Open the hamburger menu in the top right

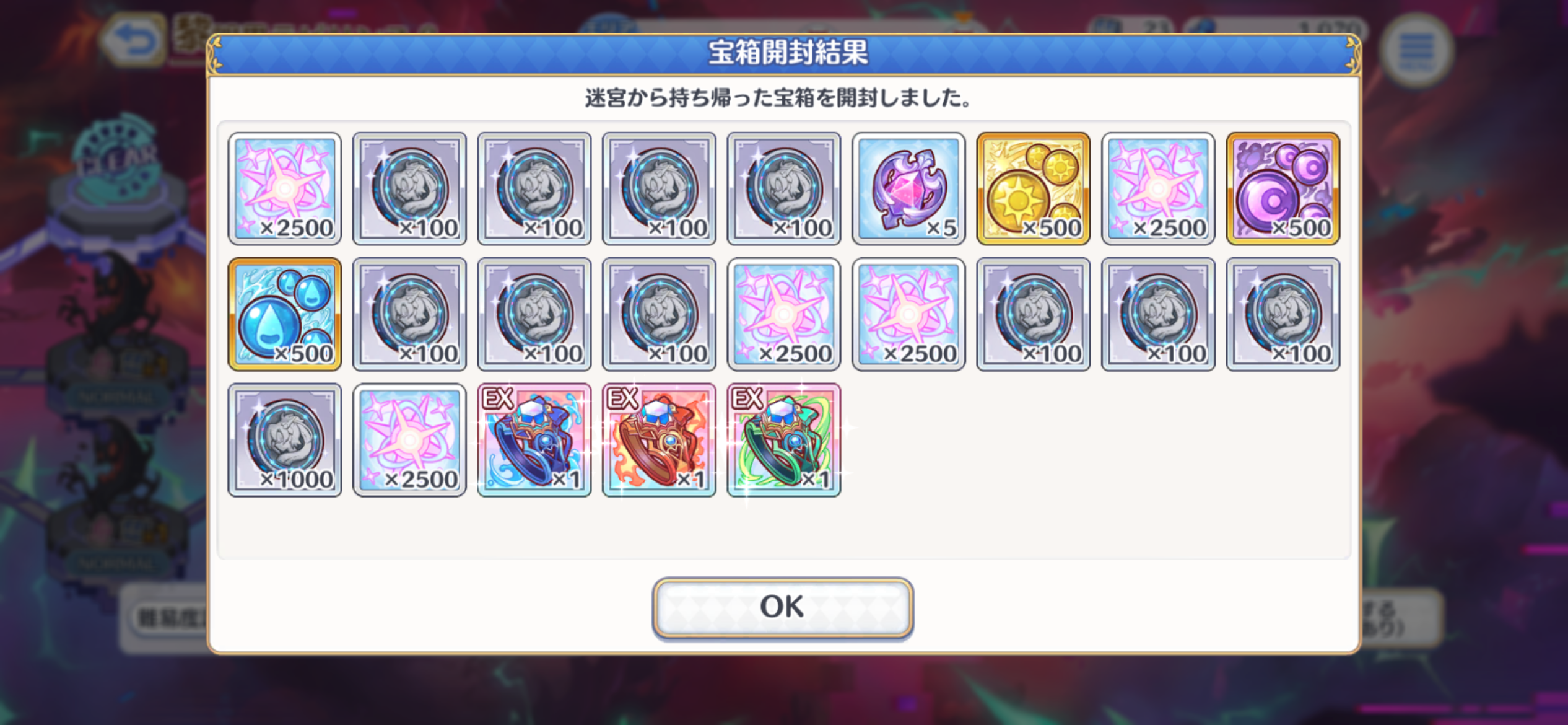coord(1416,50)
